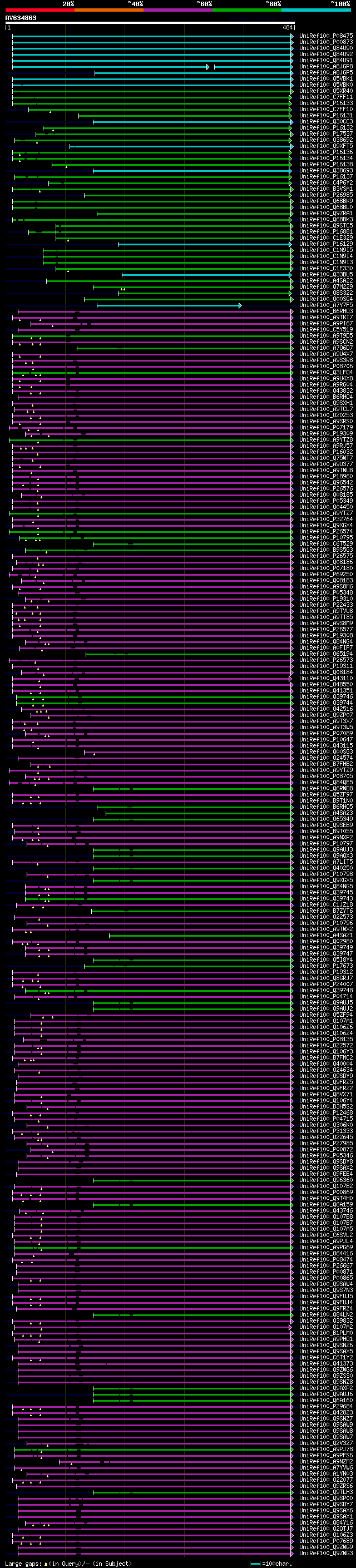Click the UniRef100_A0FIP7 label
This screenshot has height=1568, width=356.
click(326, 647)
